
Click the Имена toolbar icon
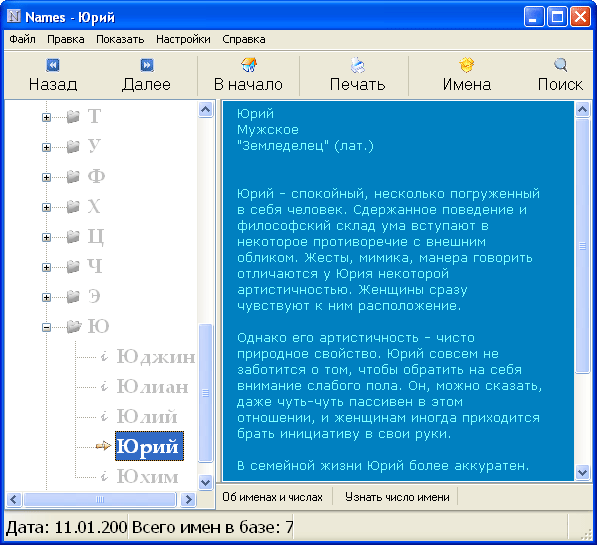[x=466, y=65]
